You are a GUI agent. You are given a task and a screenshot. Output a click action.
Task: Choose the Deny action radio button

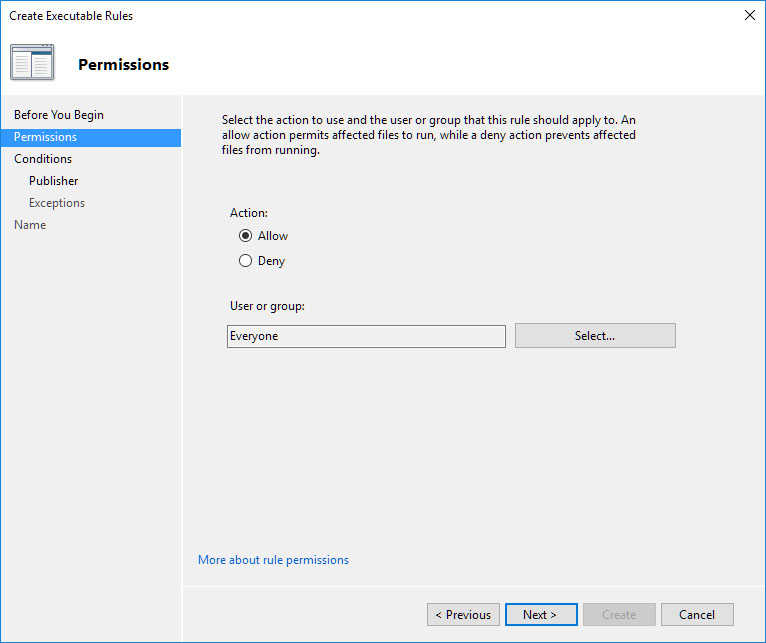coord(246,261)
